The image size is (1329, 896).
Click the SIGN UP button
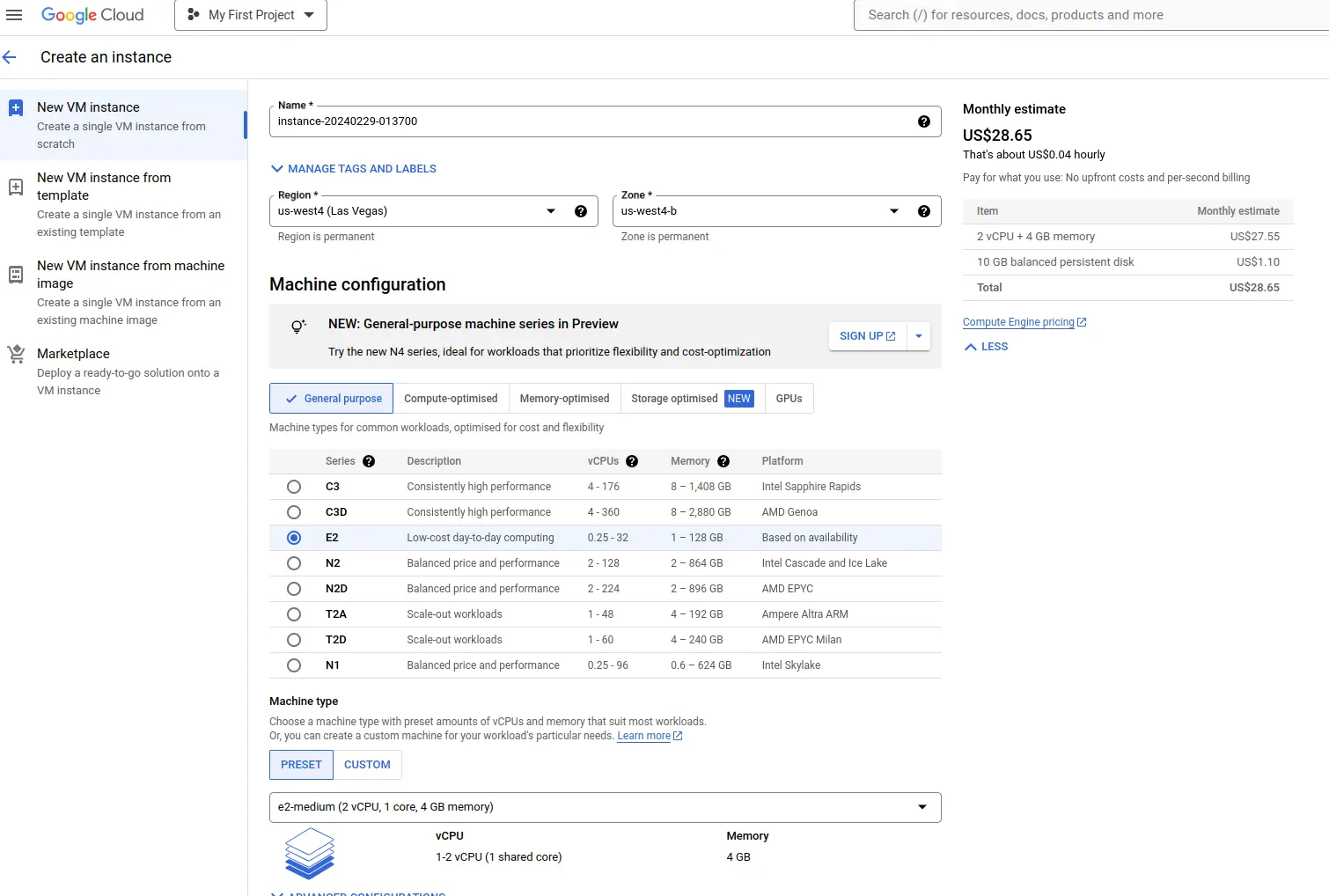coord(868,336)
